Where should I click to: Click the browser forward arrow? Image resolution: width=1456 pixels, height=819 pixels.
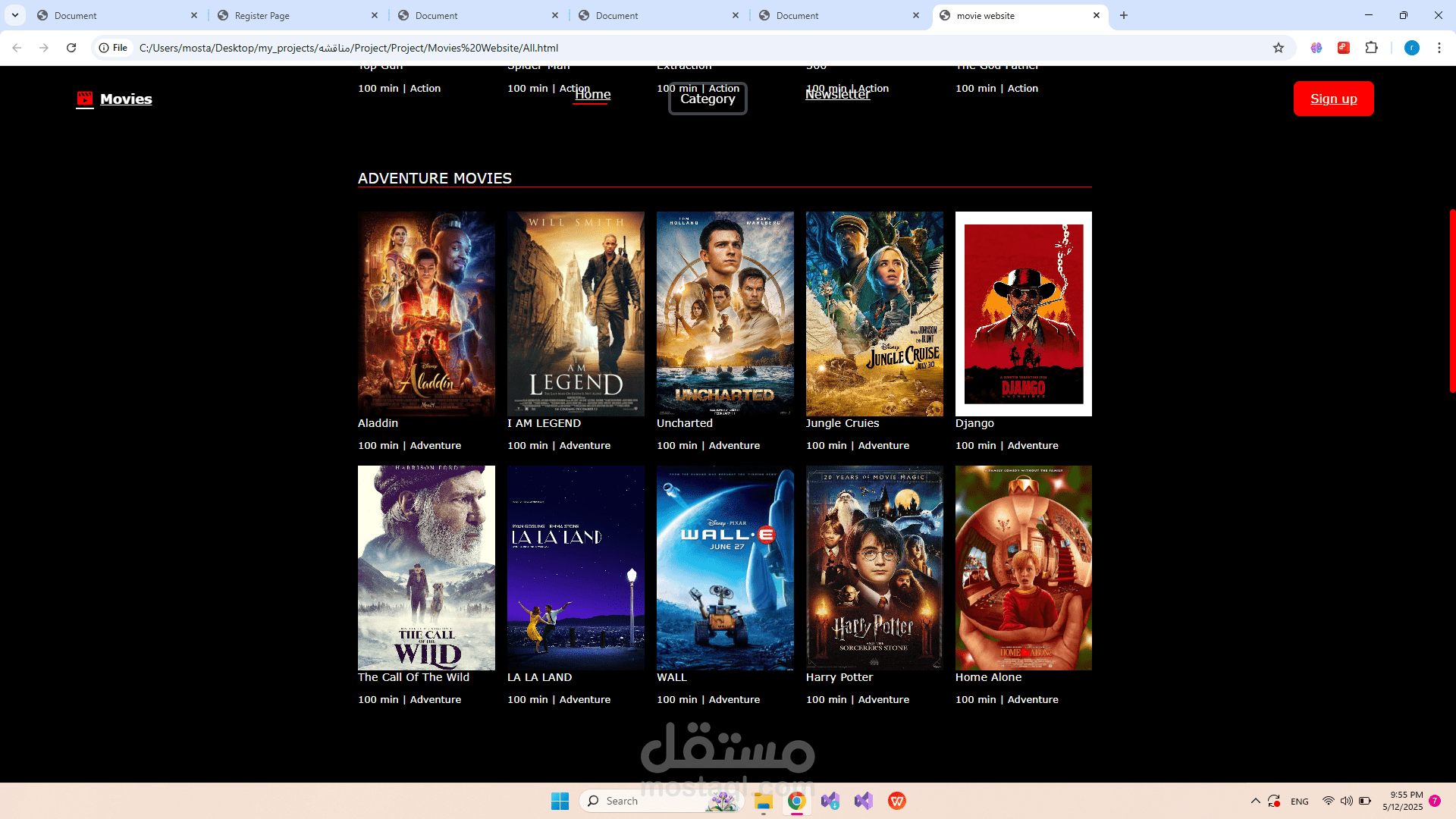[x=44, y=48]
